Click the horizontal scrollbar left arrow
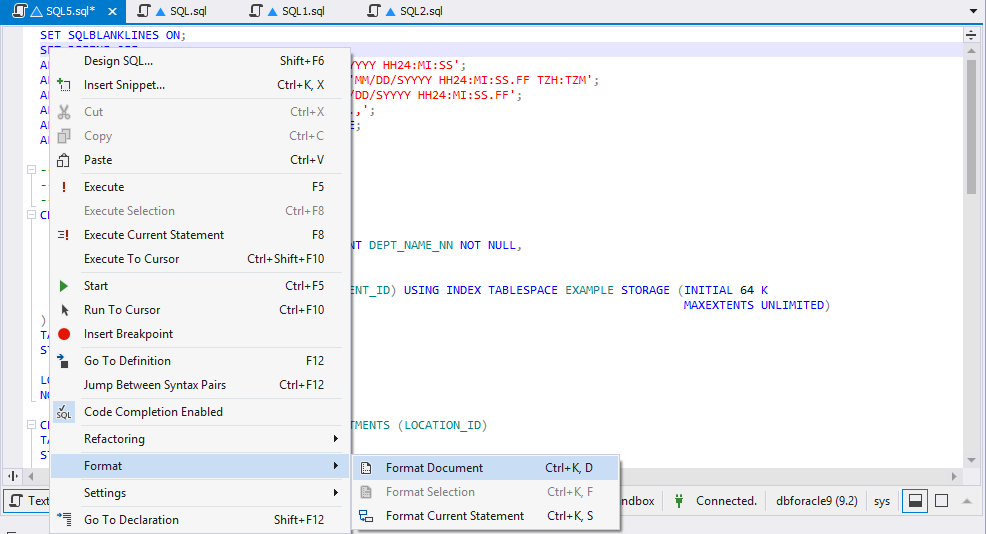Image resolution: width=986 pixels, height=534 pixels. click(30, 476)
